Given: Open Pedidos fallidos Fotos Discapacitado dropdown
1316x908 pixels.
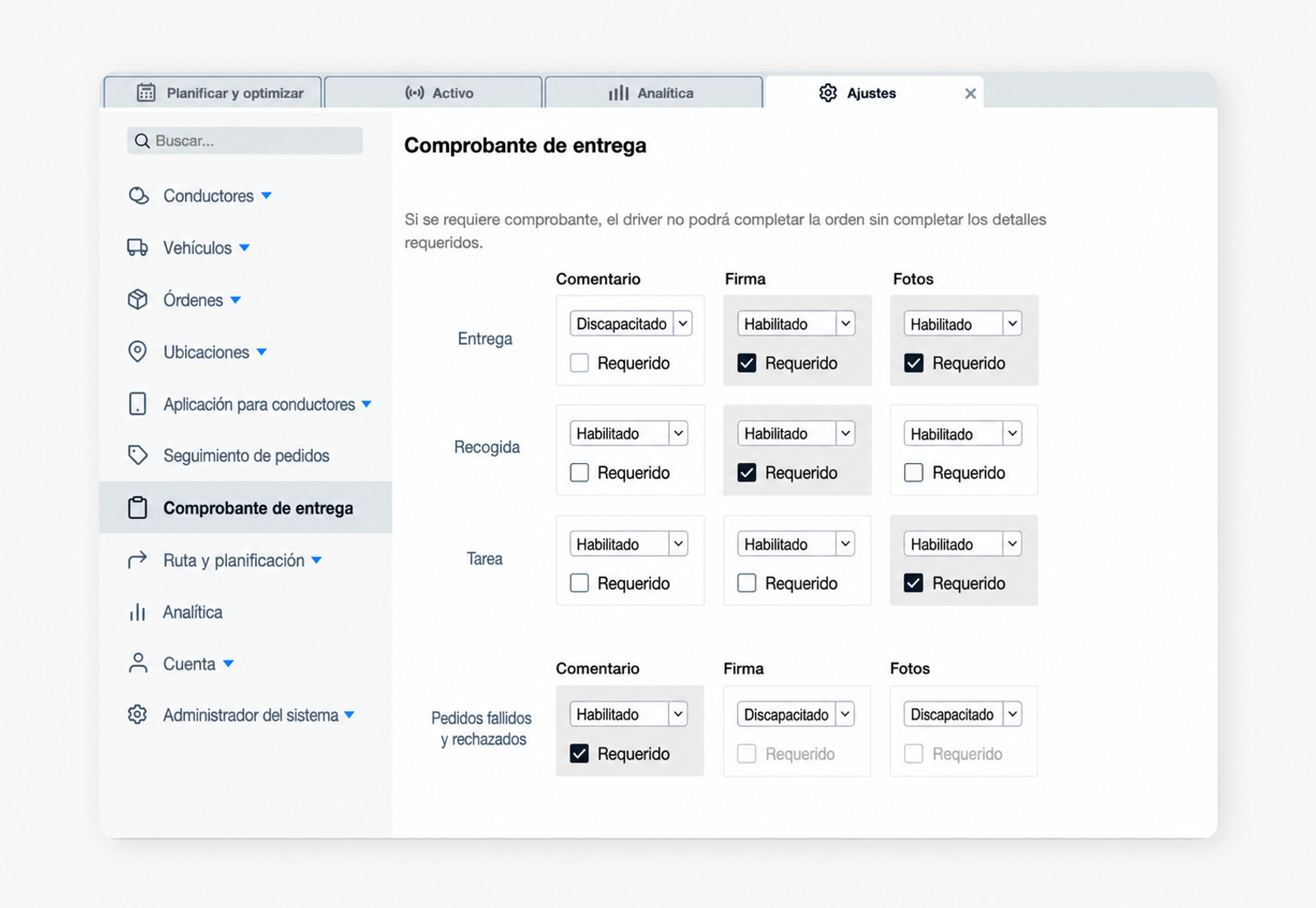Looking at the screenshot, I should pos(963,714).
